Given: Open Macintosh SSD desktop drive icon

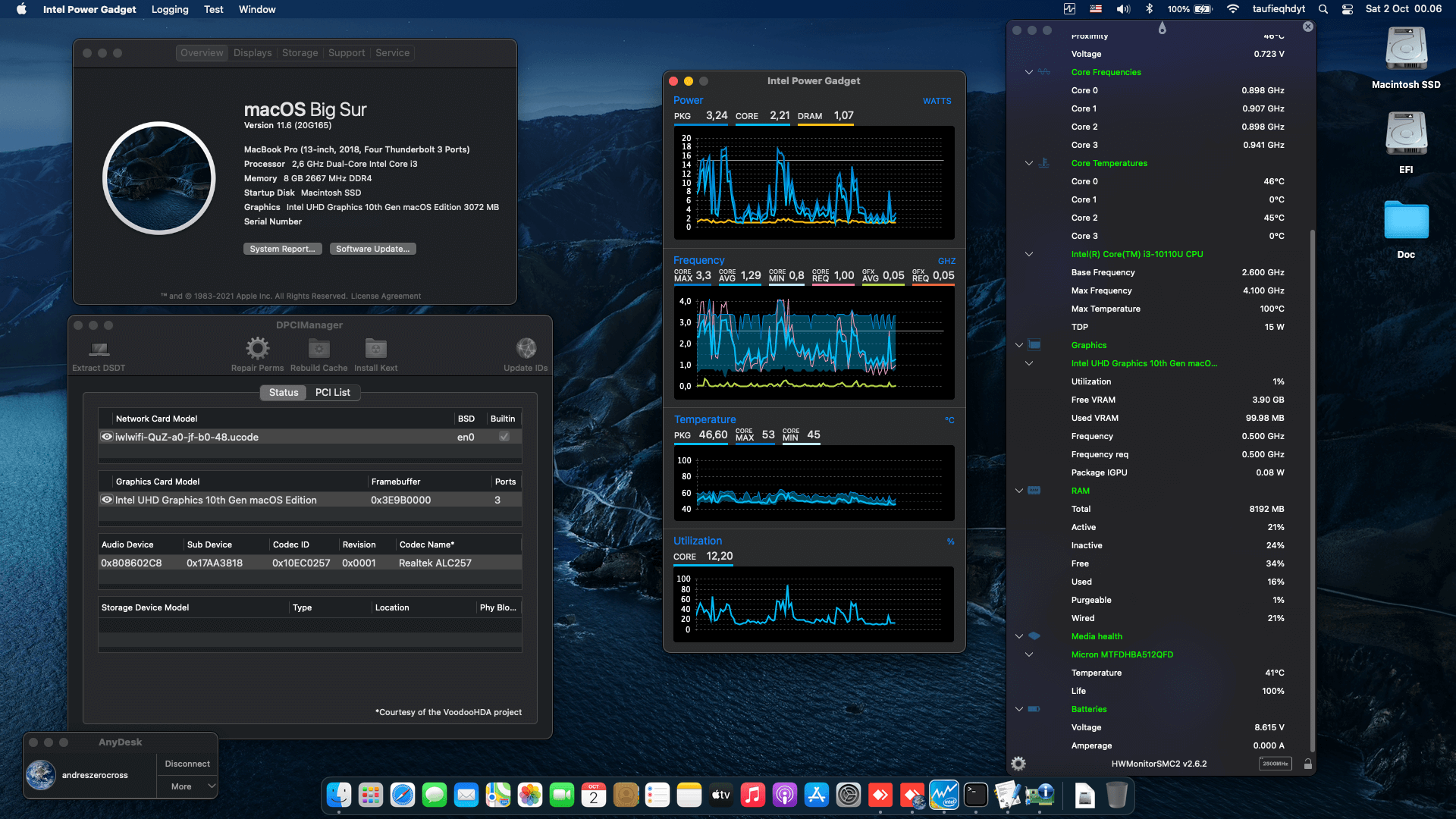Looking at the screenshot, I should pos(1406,49).
